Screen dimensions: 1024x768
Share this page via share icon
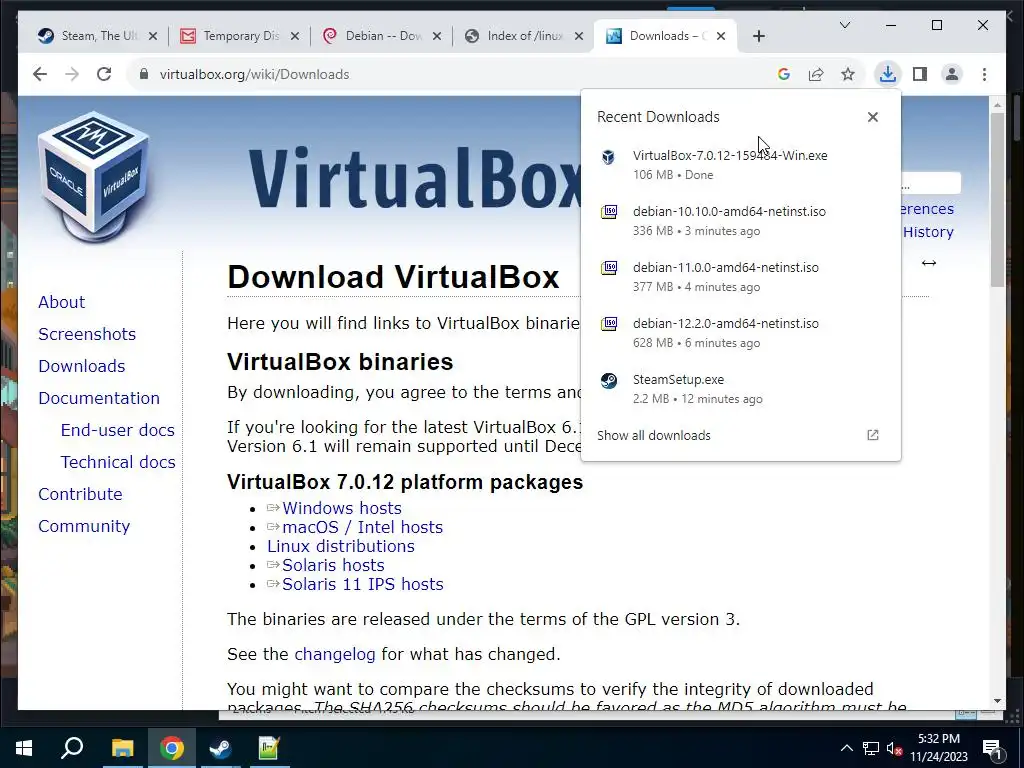coord(816,74)
